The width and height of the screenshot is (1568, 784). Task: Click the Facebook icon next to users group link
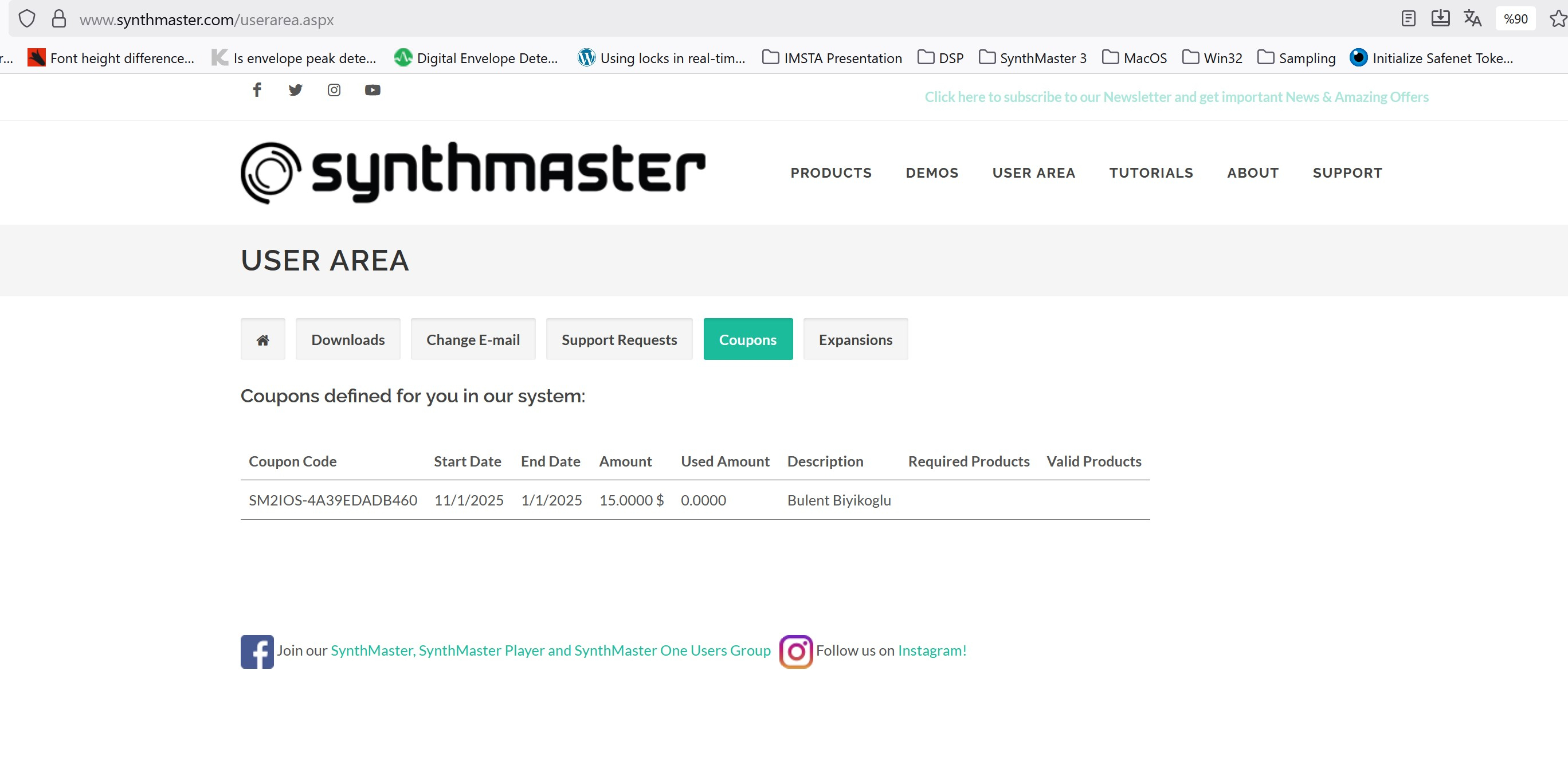(x=256, y=650)
